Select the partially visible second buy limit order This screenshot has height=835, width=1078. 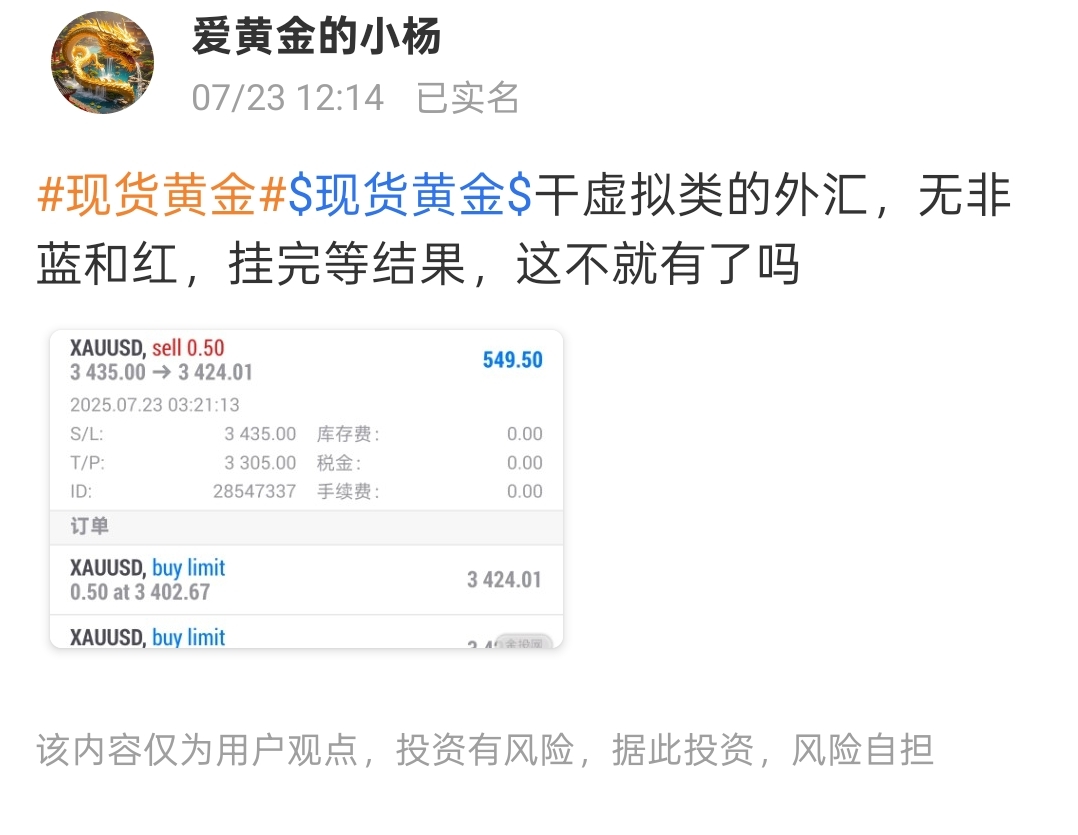(307, 632)
